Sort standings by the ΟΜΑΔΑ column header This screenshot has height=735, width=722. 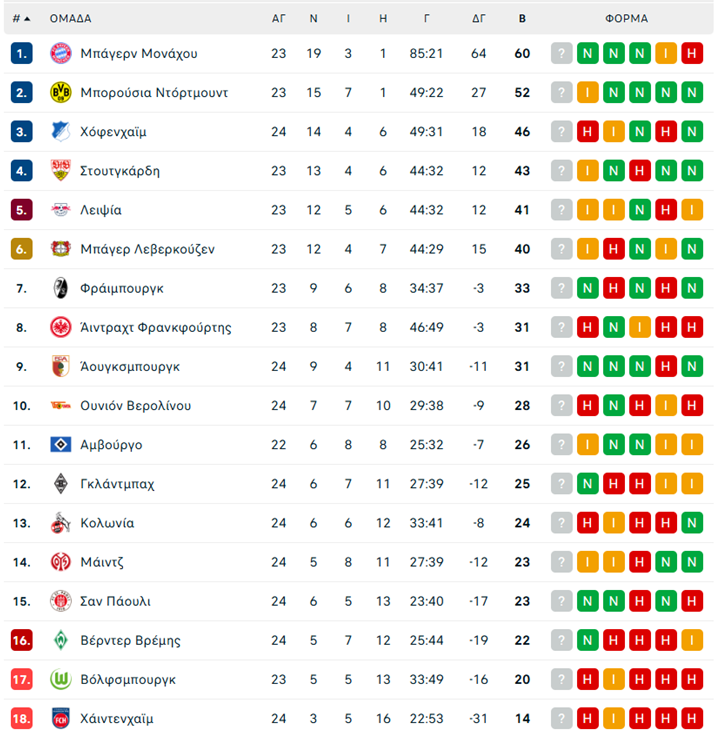pos(70,18)
